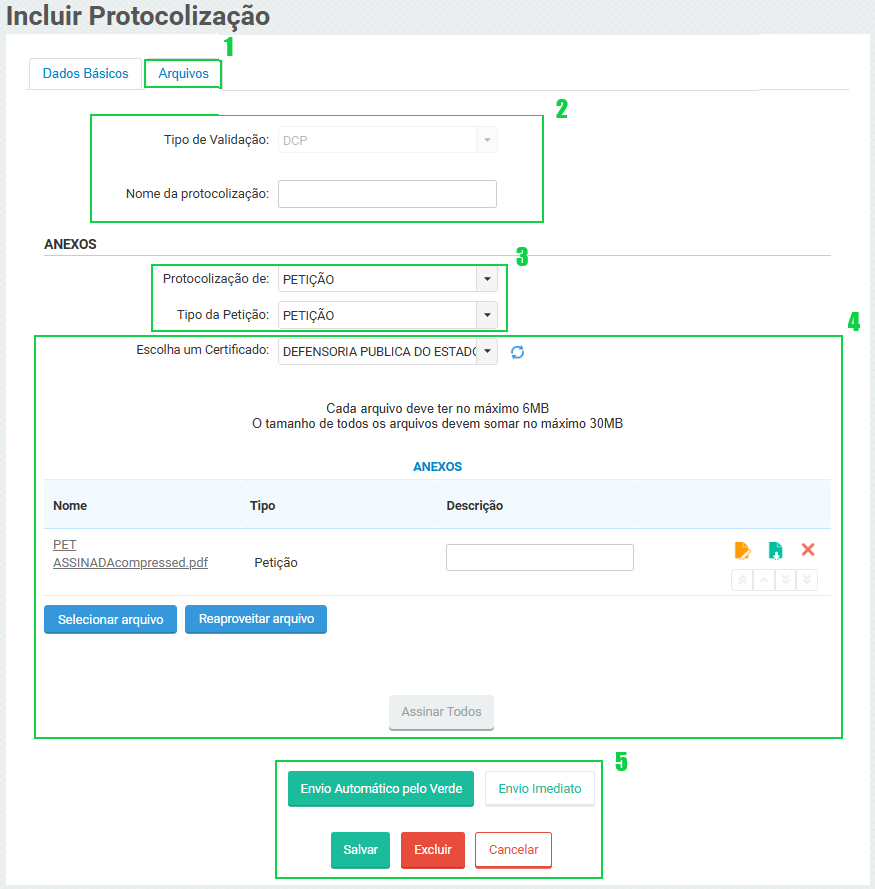This screenshot has width=875, height=889.
Task: Open the PET ASSINADAcompressed.pdf link
Action: click(130, 553)
